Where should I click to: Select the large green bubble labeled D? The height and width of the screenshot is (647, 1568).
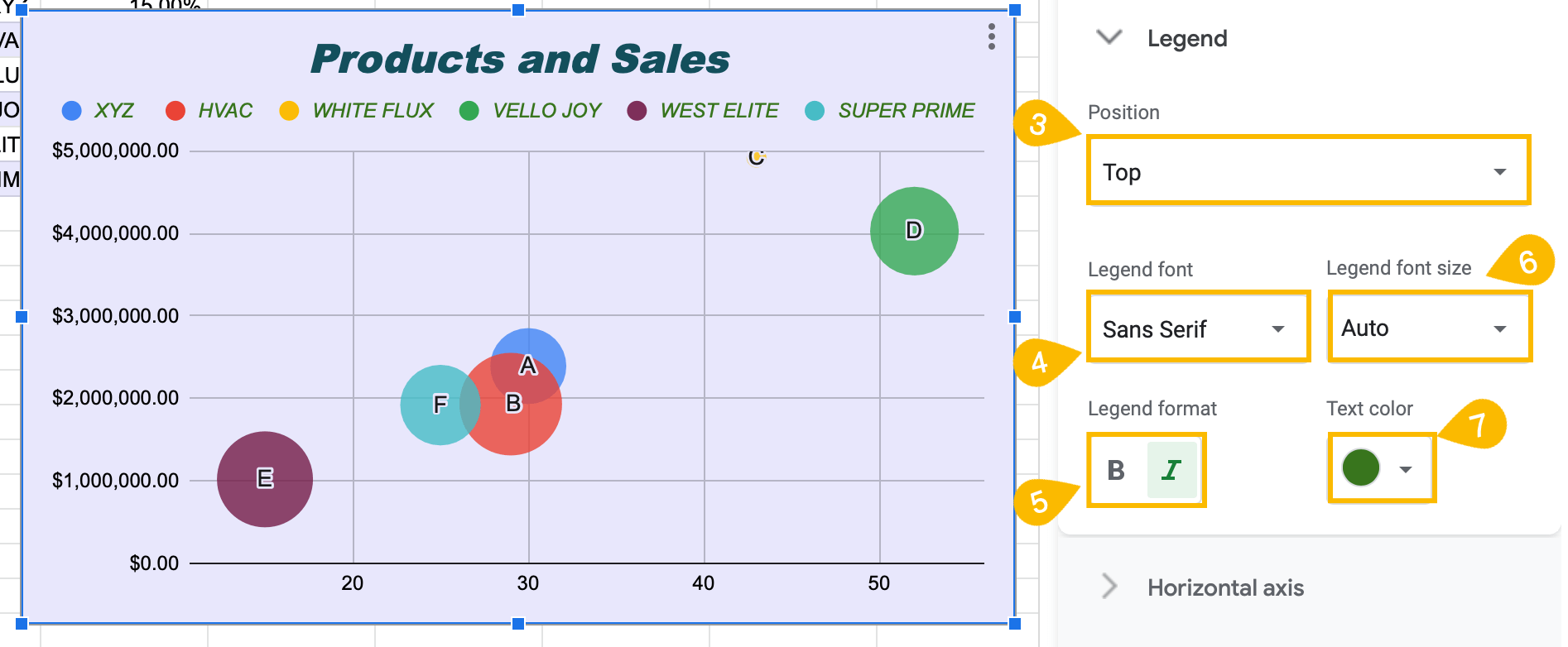click(914, 232)
